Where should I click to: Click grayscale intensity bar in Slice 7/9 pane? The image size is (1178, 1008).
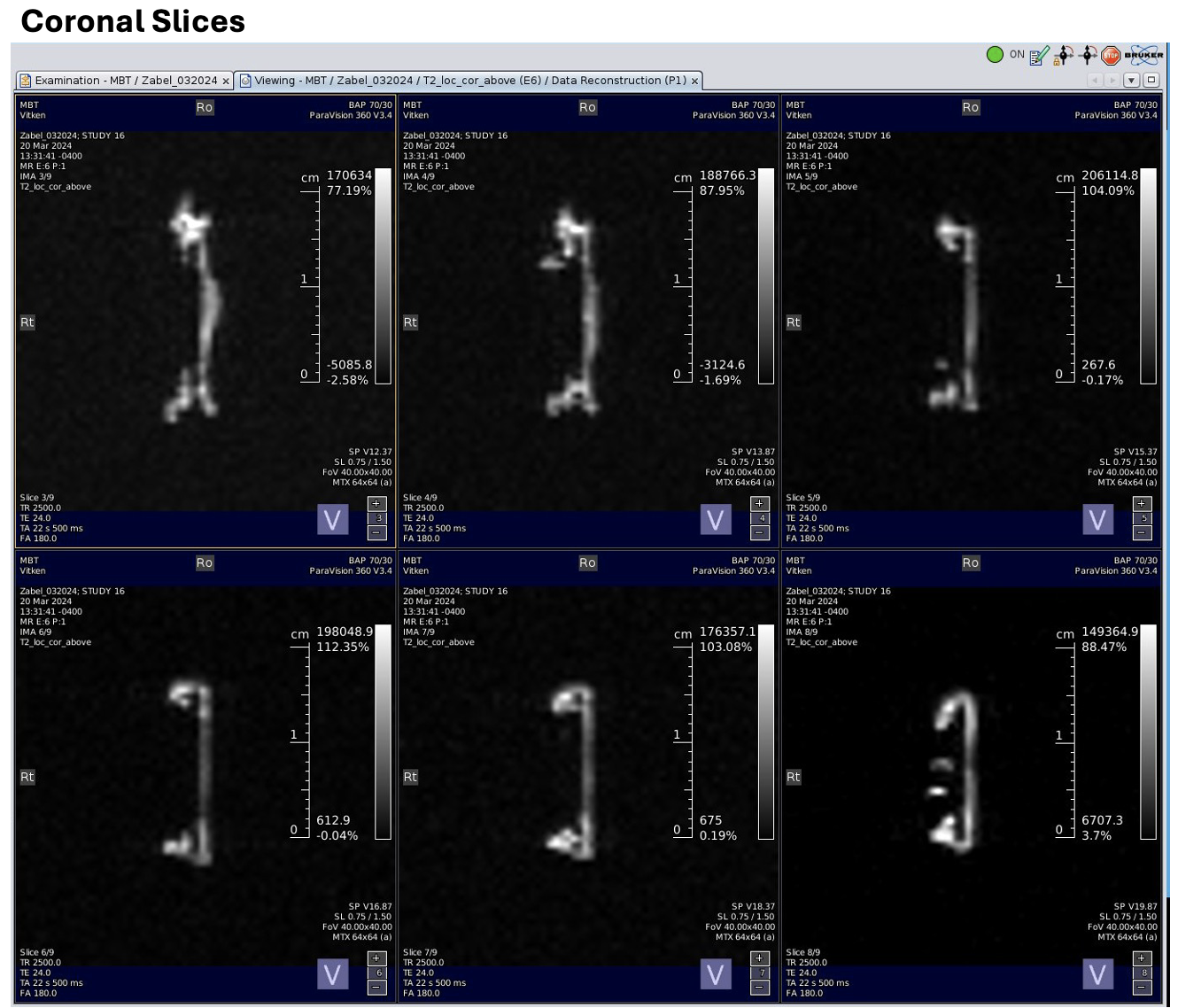[x=766, y=731]
